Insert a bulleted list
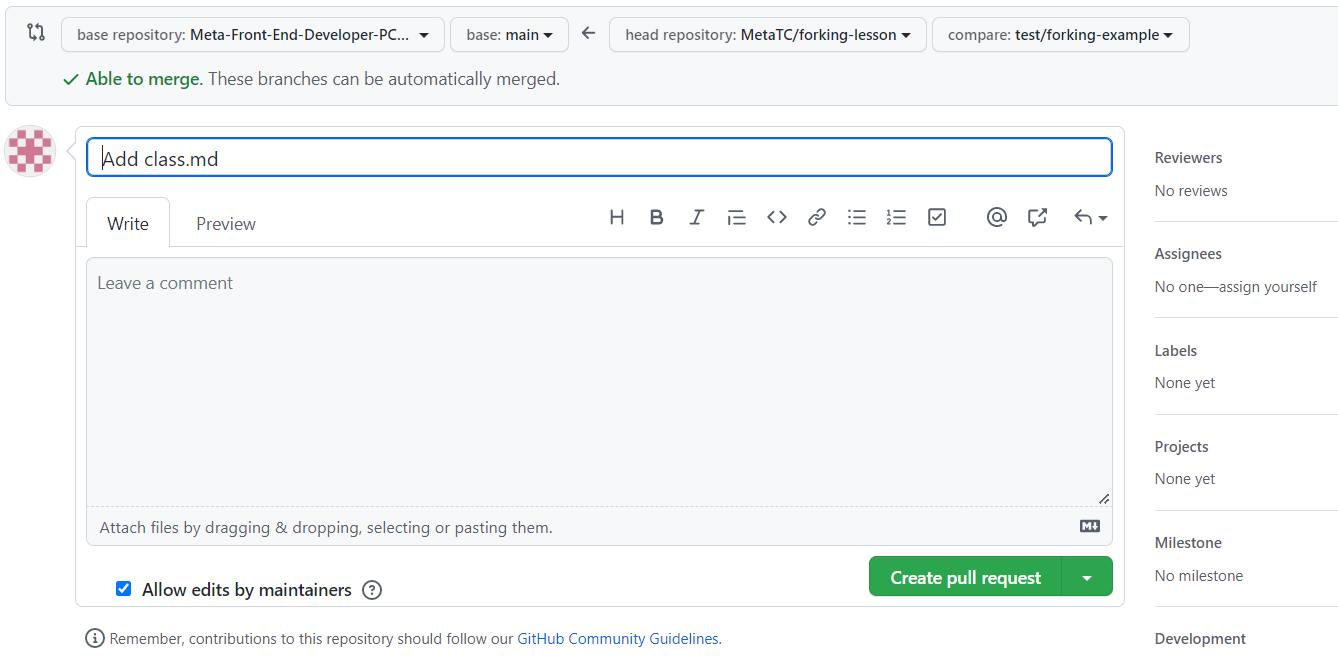The height and width of the screenshot is (660, 1338). pyautogui.click(x=857, y=217)
